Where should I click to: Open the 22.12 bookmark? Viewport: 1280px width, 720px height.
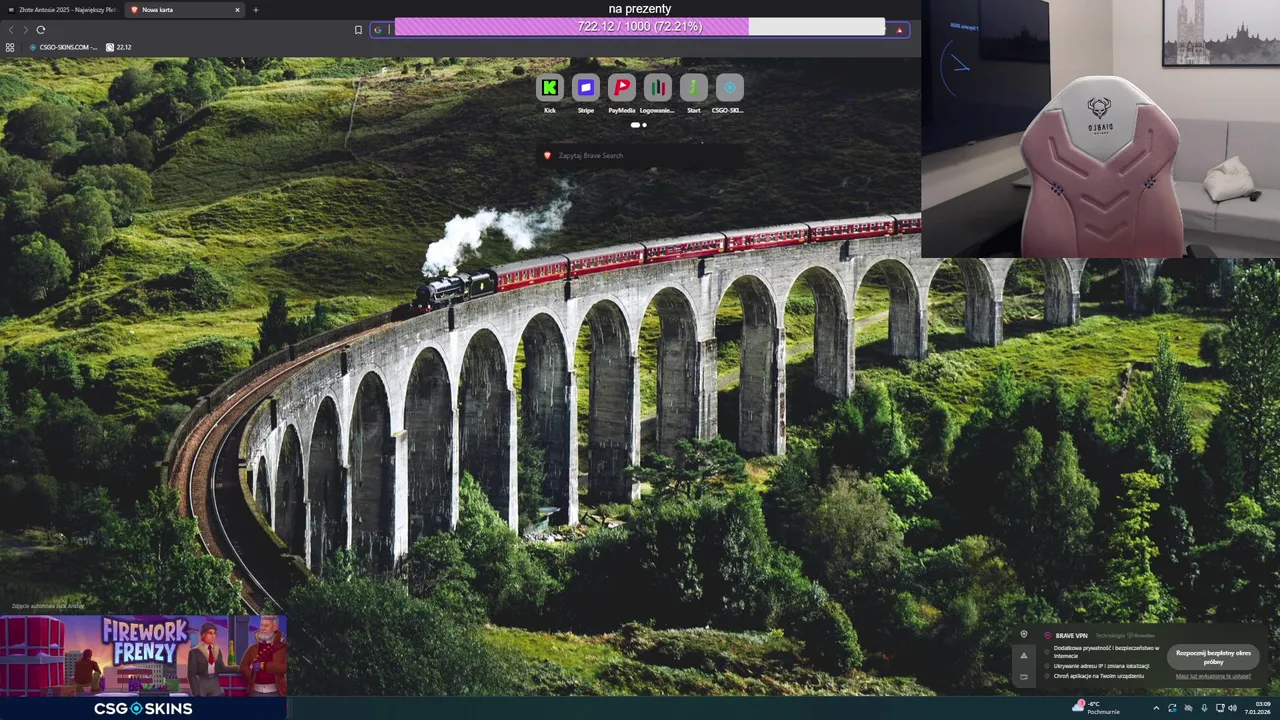(118, 47)
